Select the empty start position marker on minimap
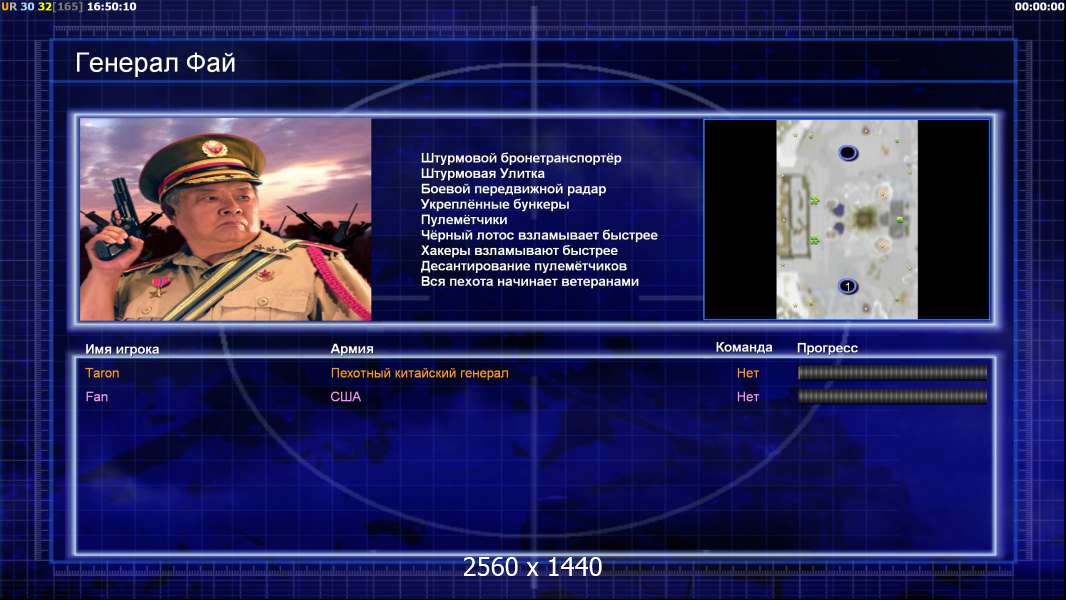The height and width of the screenshot is (600, 1066). click(848, 152)
